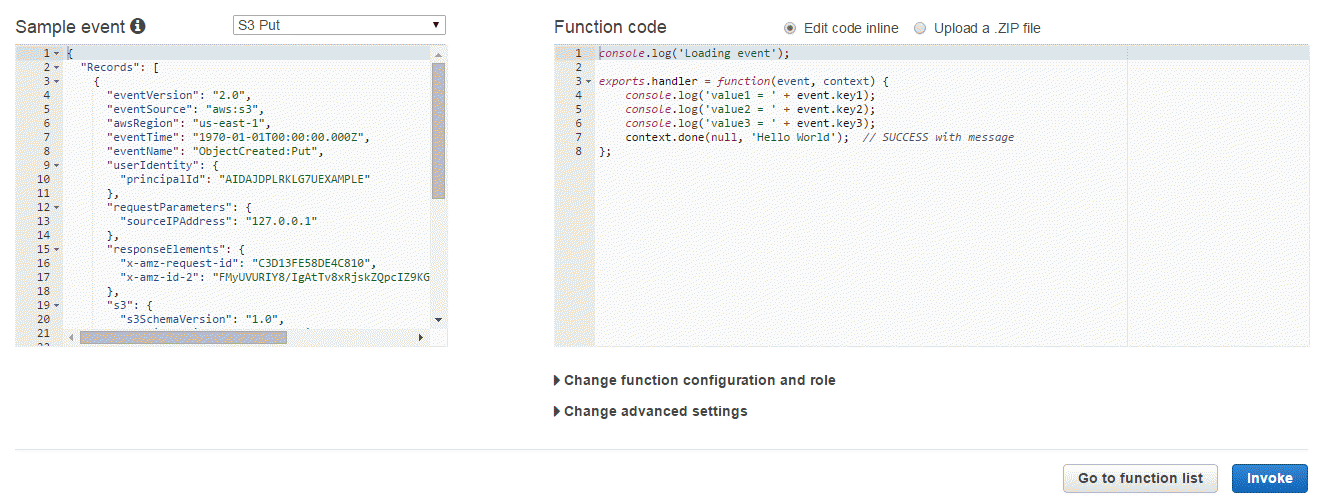
Task: Click line number 10 in sample event gutter
Action: point(43,179)
